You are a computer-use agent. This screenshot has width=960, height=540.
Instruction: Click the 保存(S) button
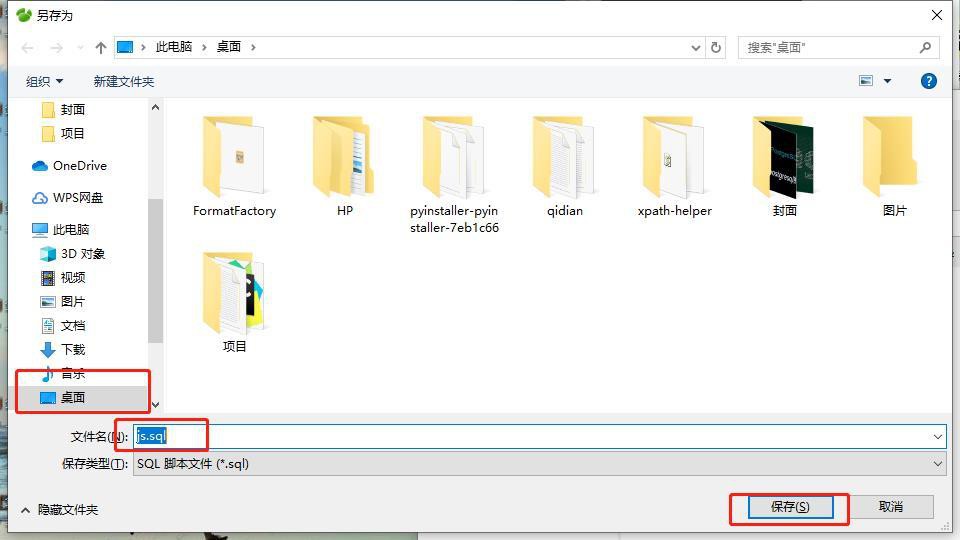pos(790,507)
